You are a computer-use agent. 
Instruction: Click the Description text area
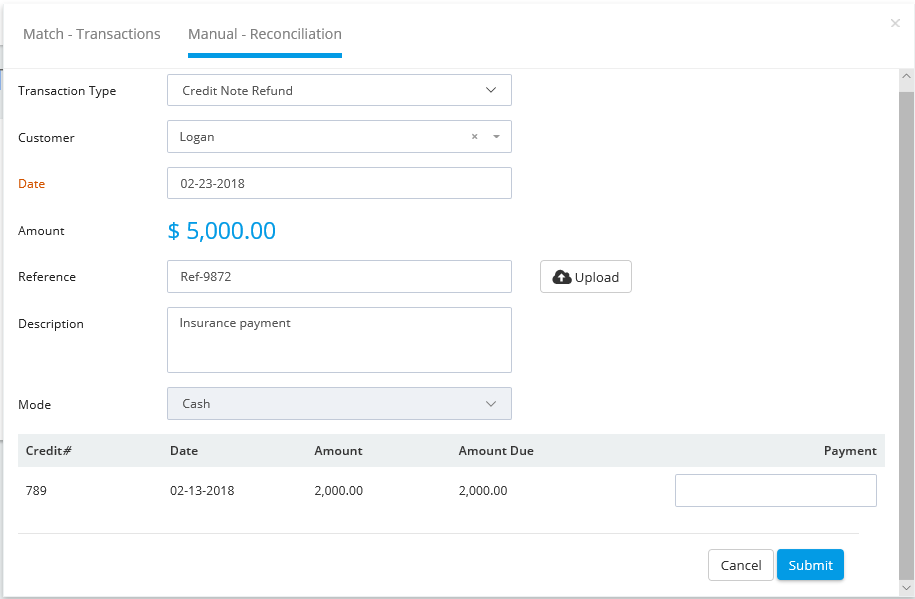(339, 340)
